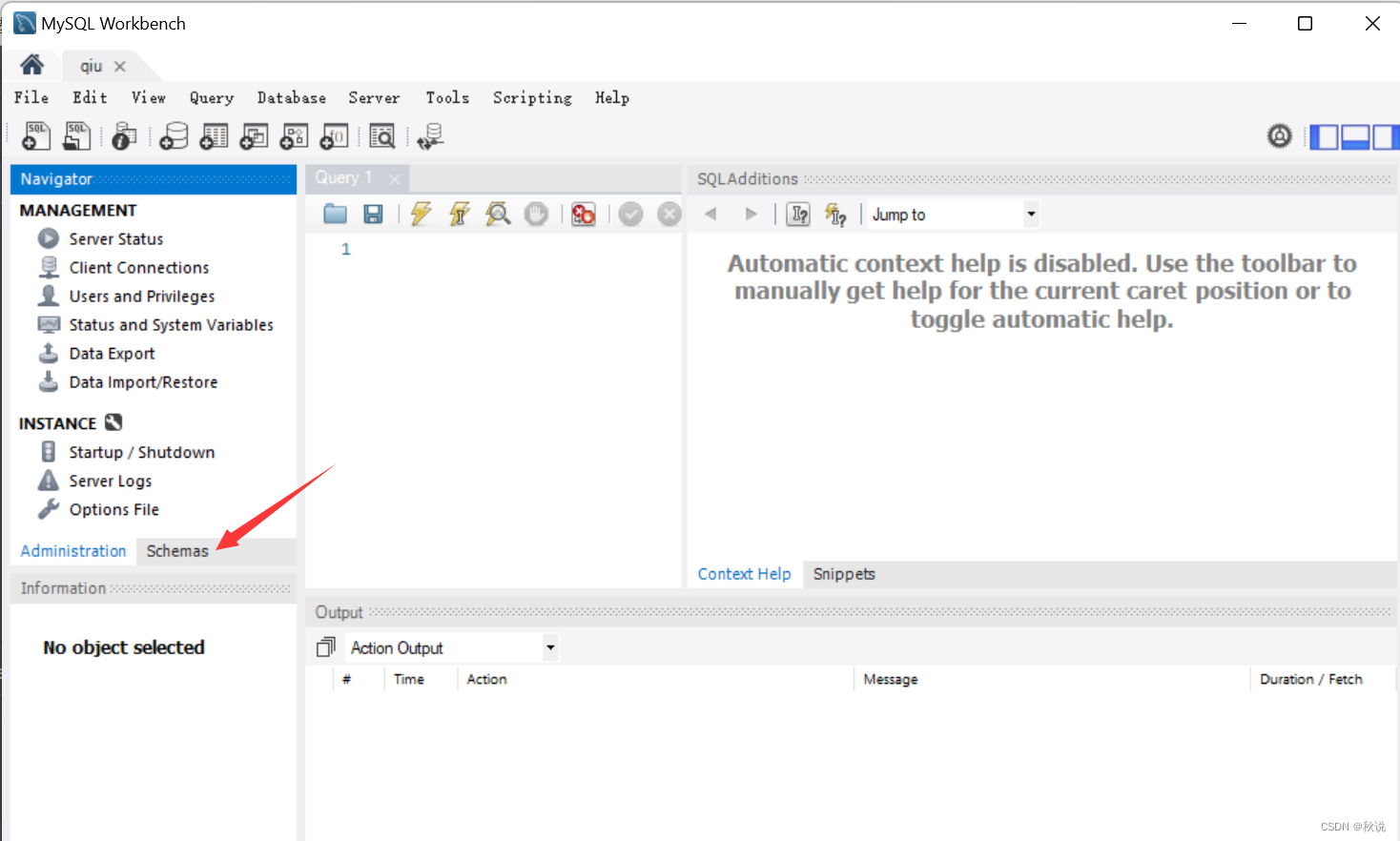Open script file in query editor
The height and width of the screenshot is (841, 1400).
point(335,214)
